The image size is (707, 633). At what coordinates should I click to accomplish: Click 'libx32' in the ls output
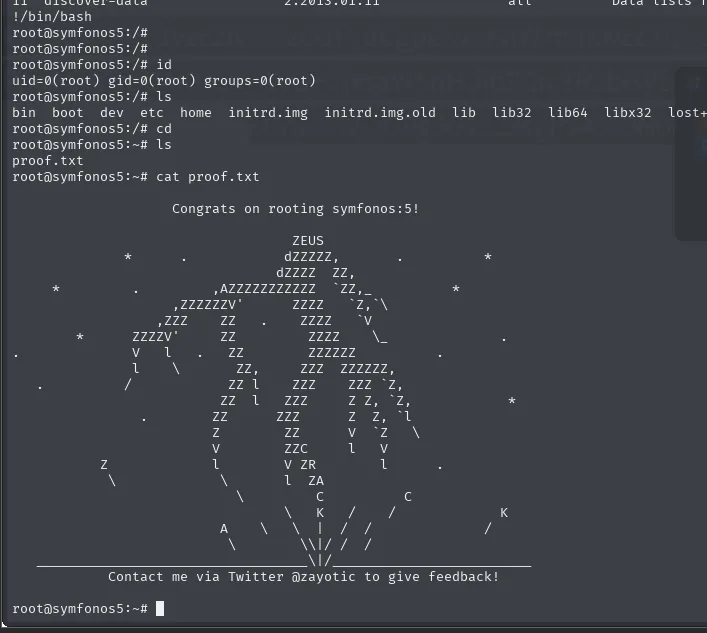[628, 113]
